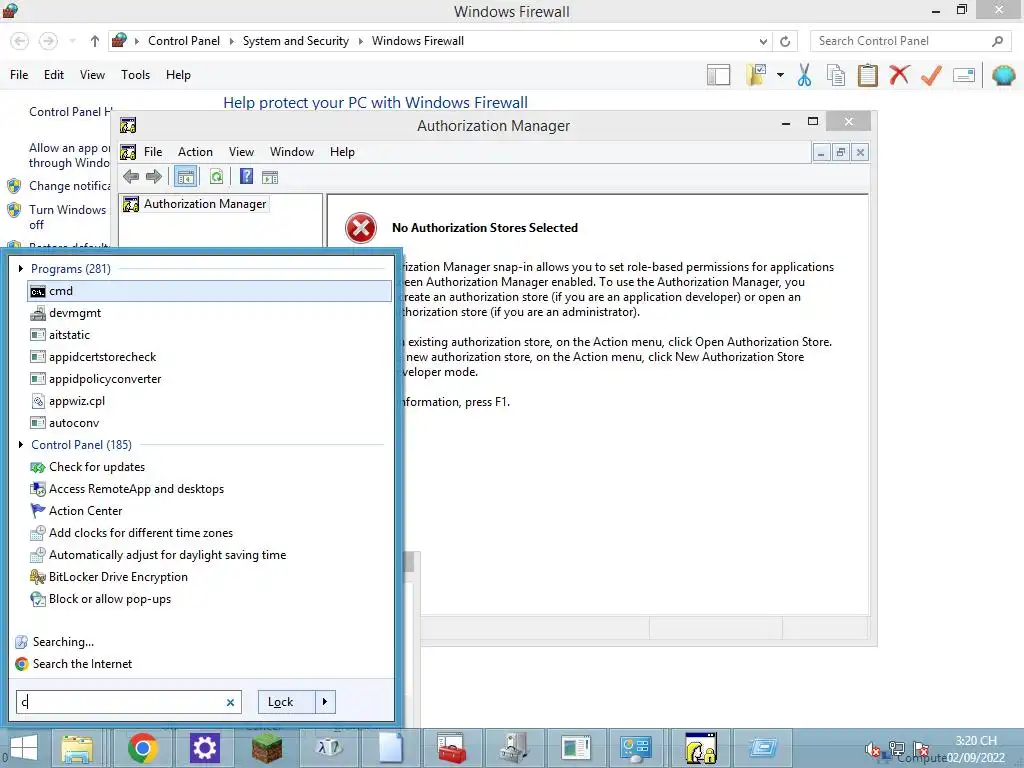Open aitstatic from search results
This screenshot has height=768, width=1024.
pos(210,335)
